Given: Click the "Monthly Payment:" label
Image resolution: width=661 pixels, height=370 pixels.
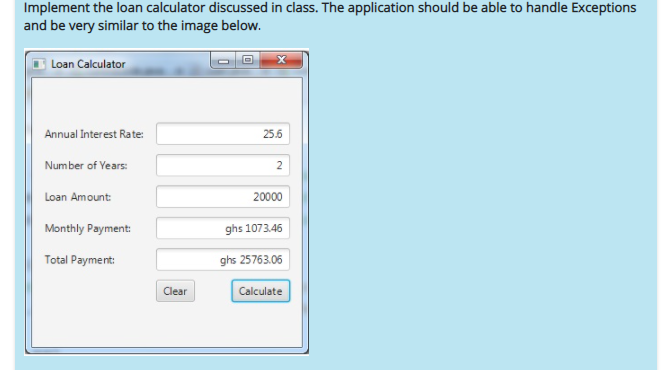Looking at the screenshot, I should [x=88, y=228].
